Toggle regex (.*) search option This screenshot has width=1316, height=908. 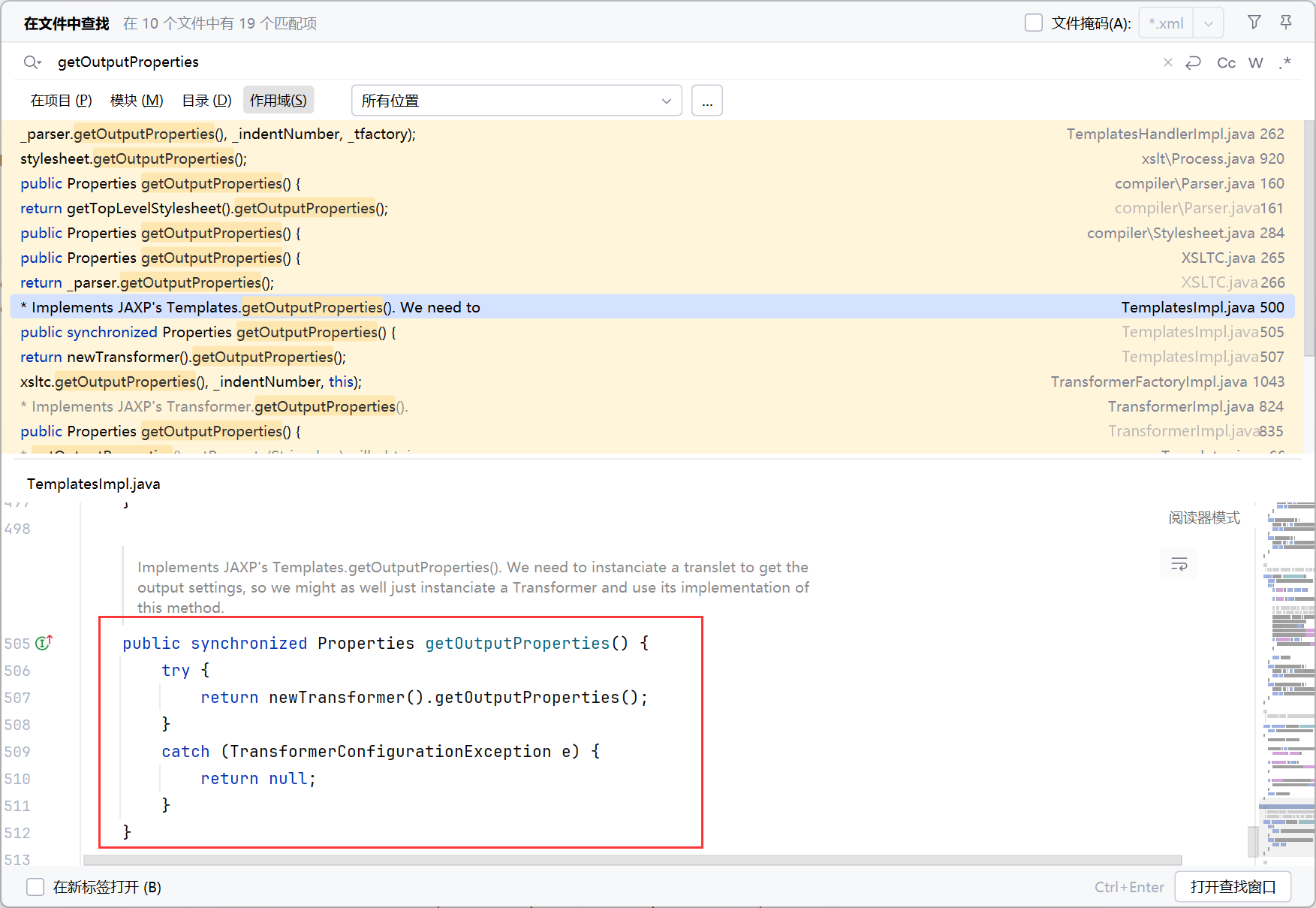tap(1285, 62)
